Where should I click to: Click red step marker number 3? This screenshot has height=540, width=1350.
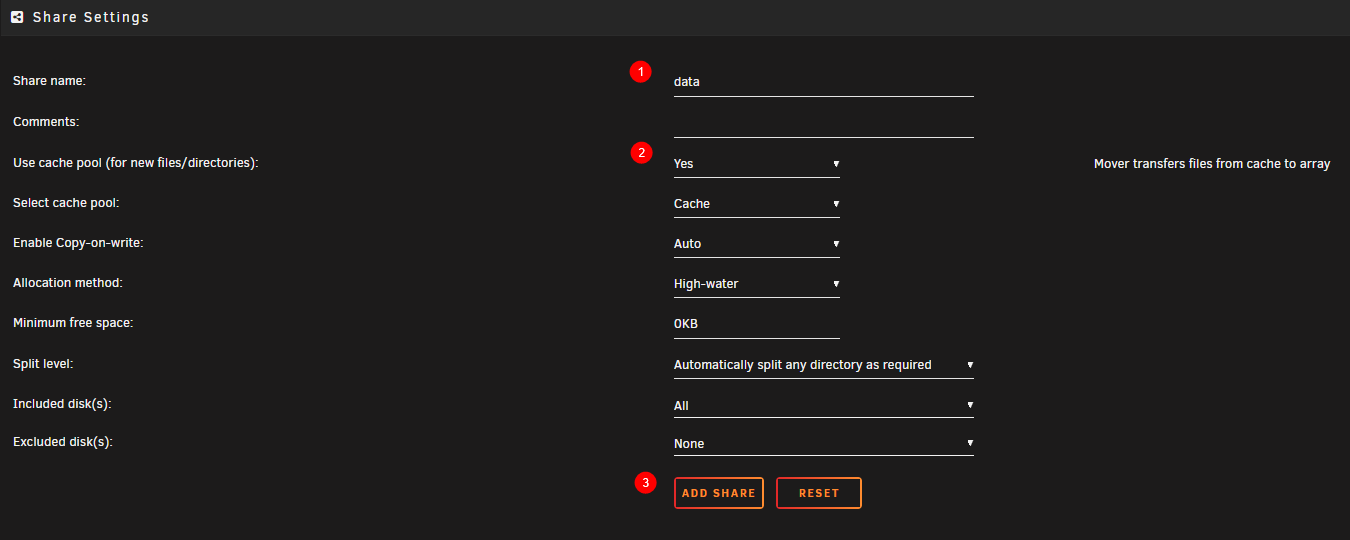click(x=646, y=483)
